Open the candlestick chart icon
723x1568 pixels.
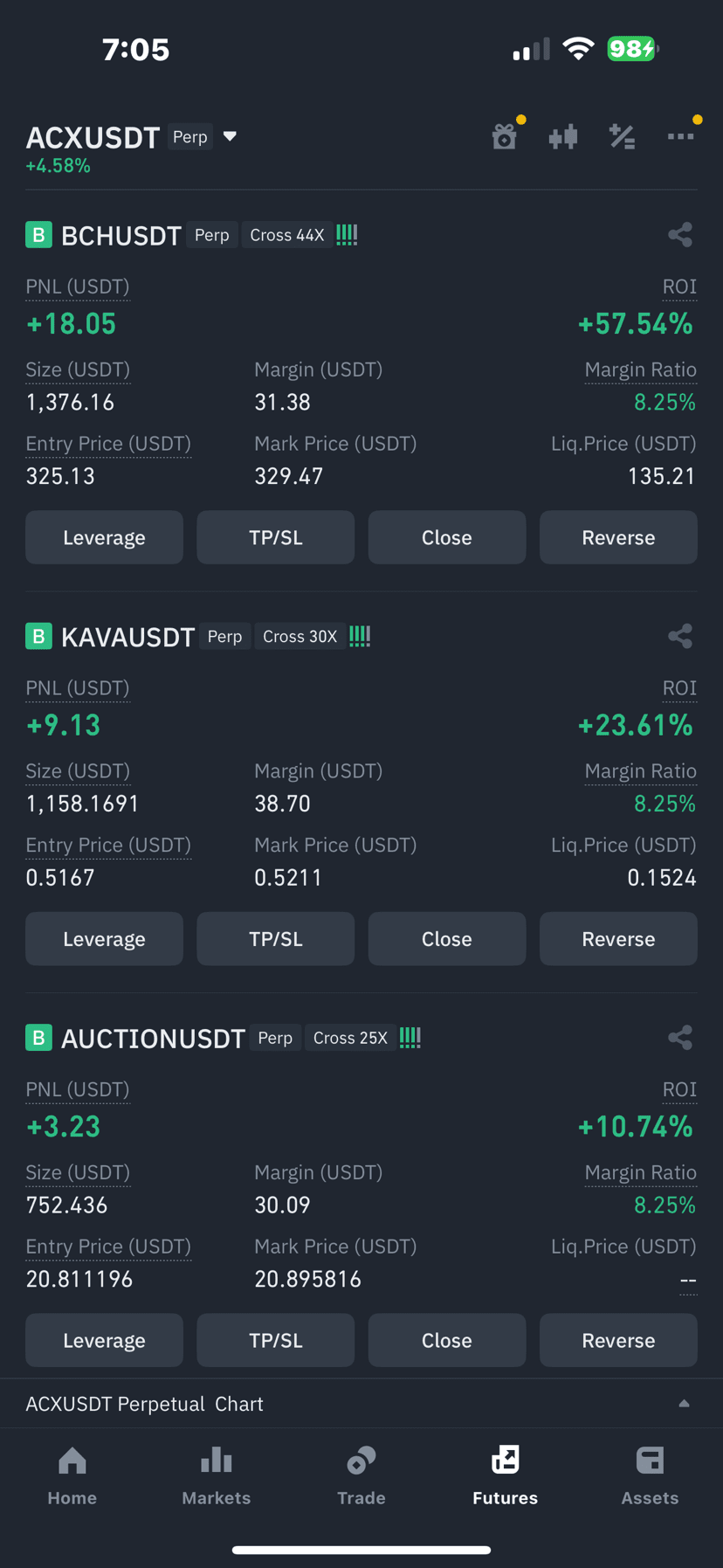[x=563, y=136]
